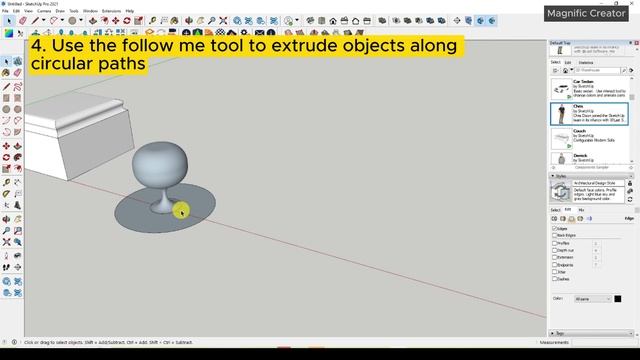Enable the Depth cue checkbox

pyautogui.click(x=554, y=250)
